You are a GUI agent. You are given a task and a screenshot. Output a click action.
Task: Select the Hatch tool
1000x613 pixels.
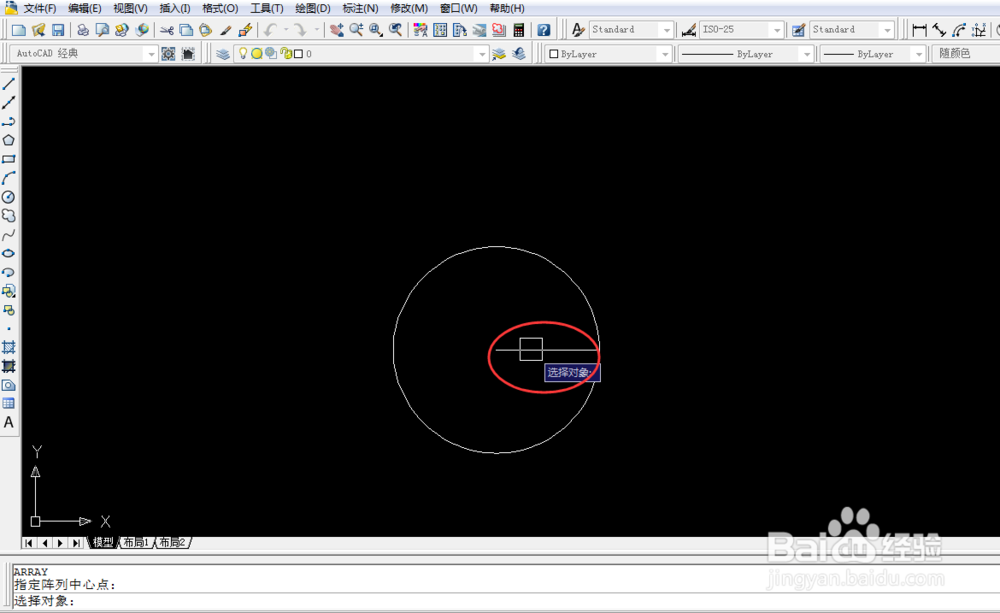[8, 348]
